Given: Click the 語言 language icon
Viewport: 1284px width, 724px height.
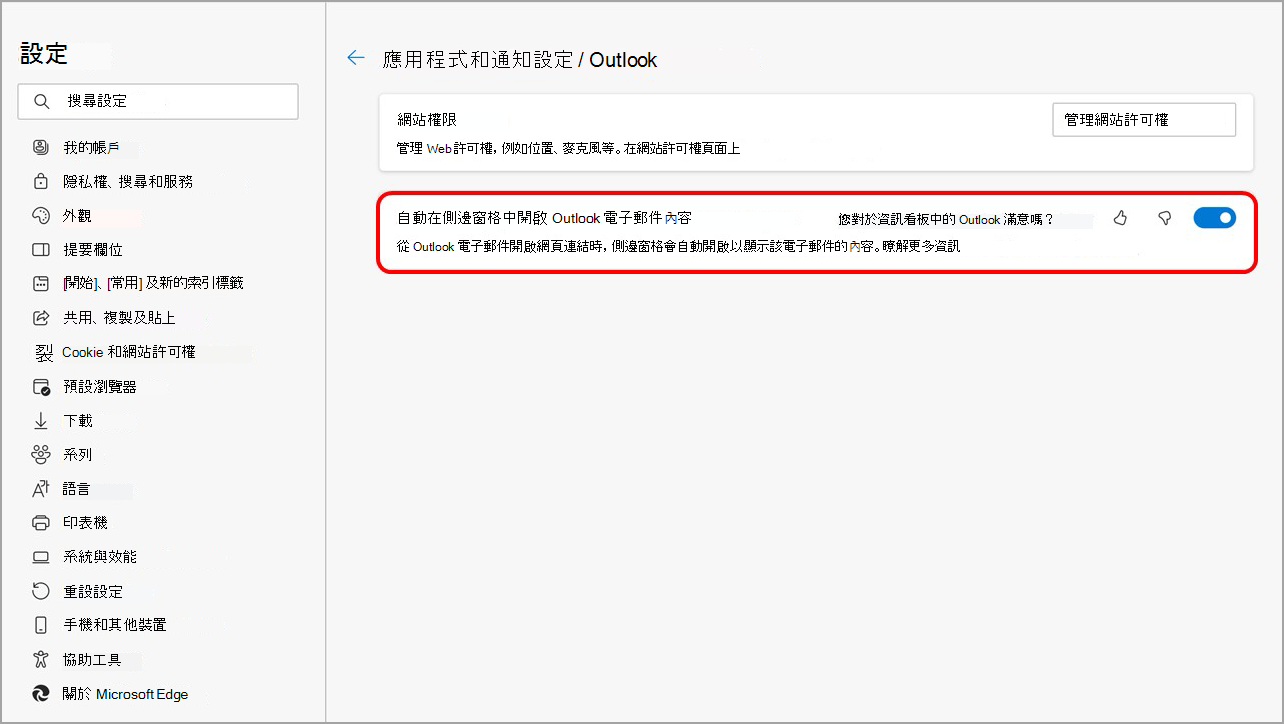Looking at the screenshot, I should [x=41, y=489].
